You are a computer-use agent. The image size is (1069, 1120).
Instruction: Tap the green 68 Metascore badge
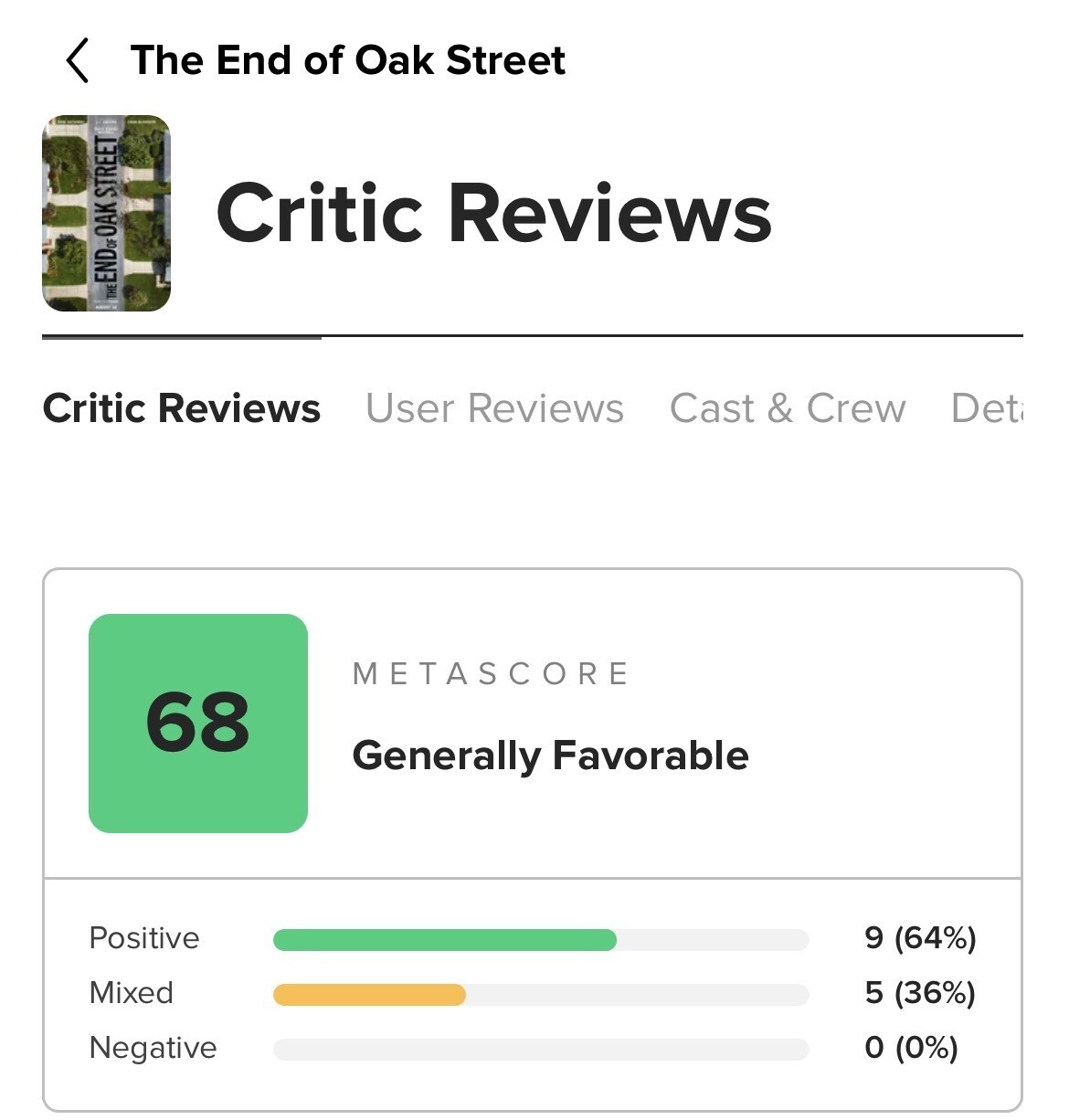(x=198, y=724)
